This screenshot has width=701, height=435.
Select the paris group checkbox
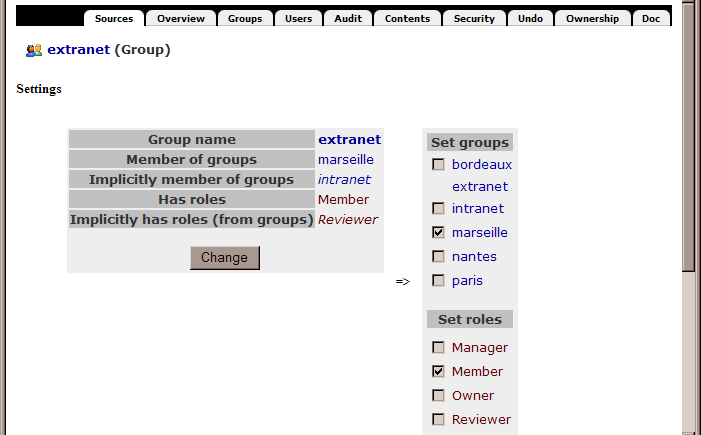click(x=438, y=280)
